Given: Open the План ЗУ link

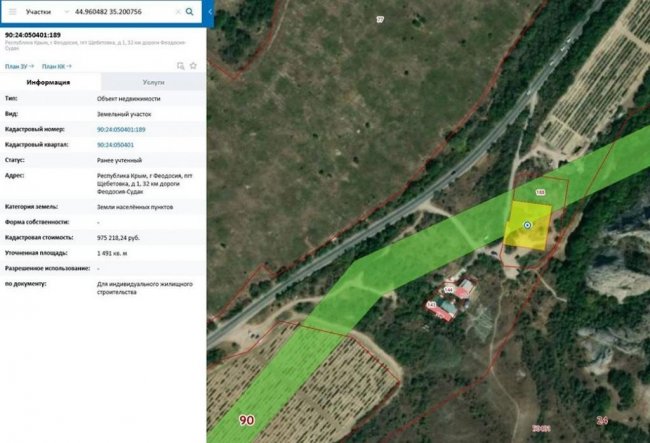Looking at the screenshot, I should 19,66.
